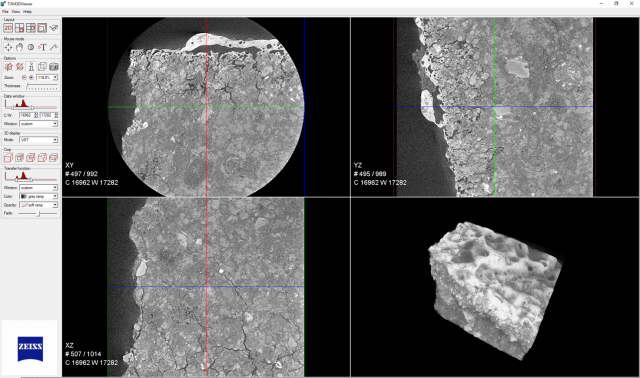Switch to the 2D layout view
Image resolution: width=640 pixels, height=378 pixels.
coord(8,28)
